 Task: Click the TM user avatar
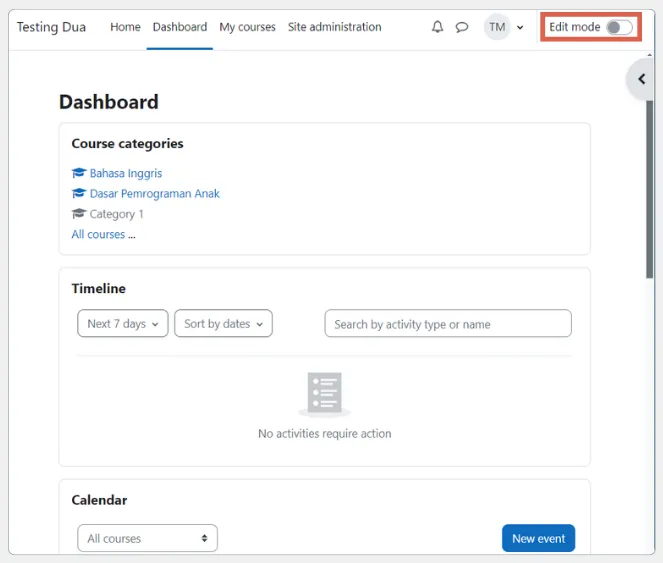497,27
